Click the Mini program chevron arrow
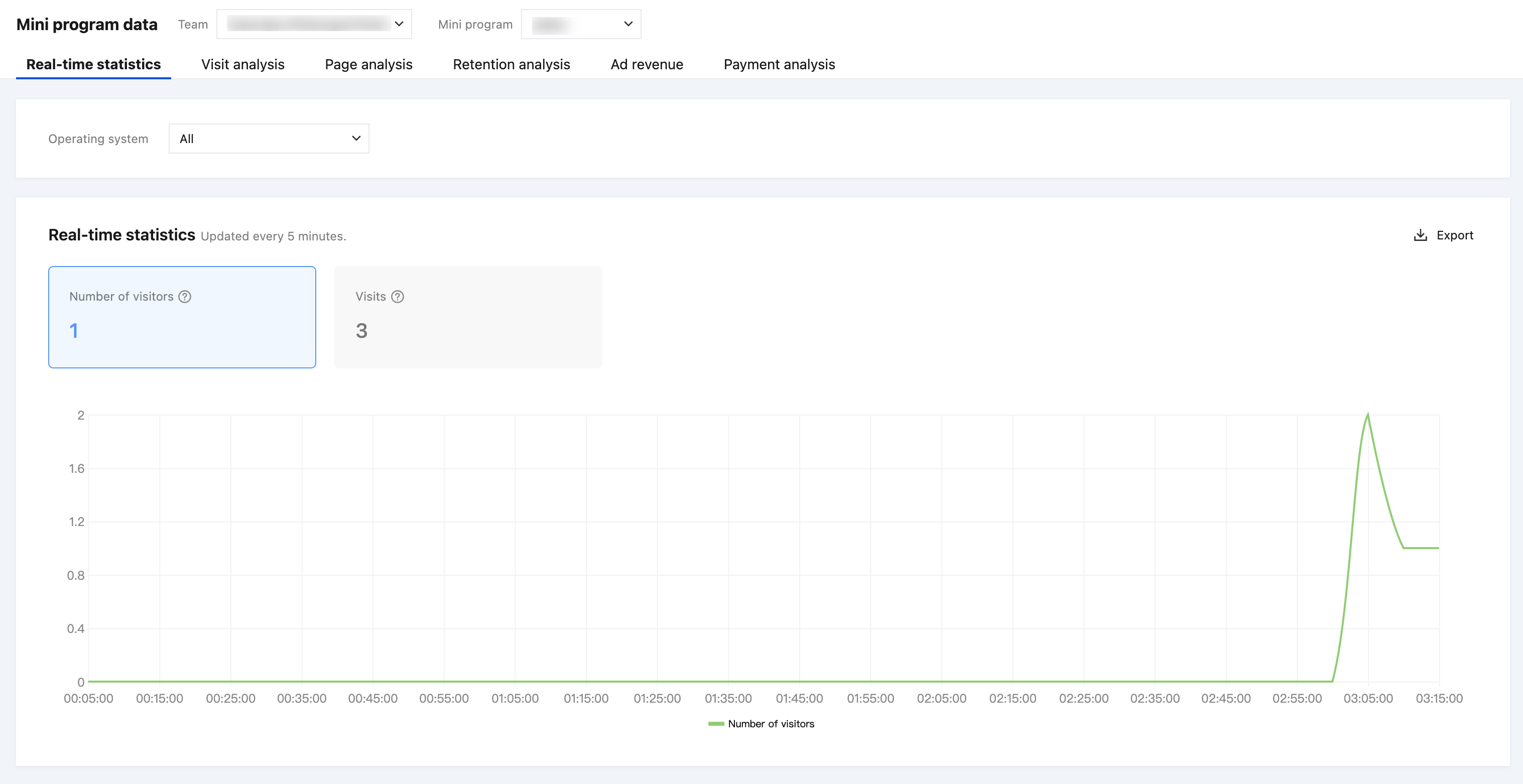Image resolution: width=1523 pixels, height=784 pixels. 628,24
